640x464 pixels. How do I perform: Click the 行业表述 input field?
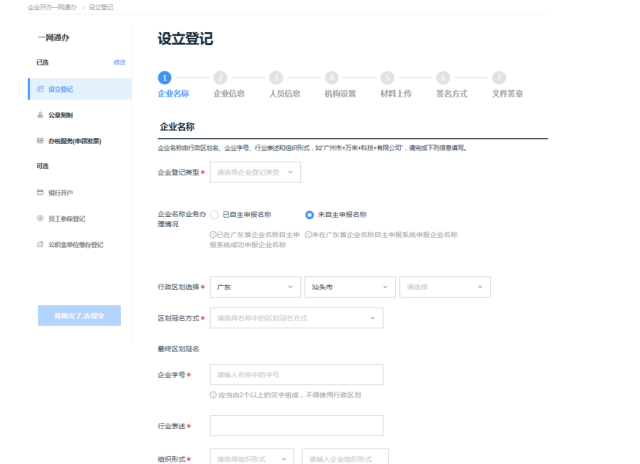click(297, 426)
